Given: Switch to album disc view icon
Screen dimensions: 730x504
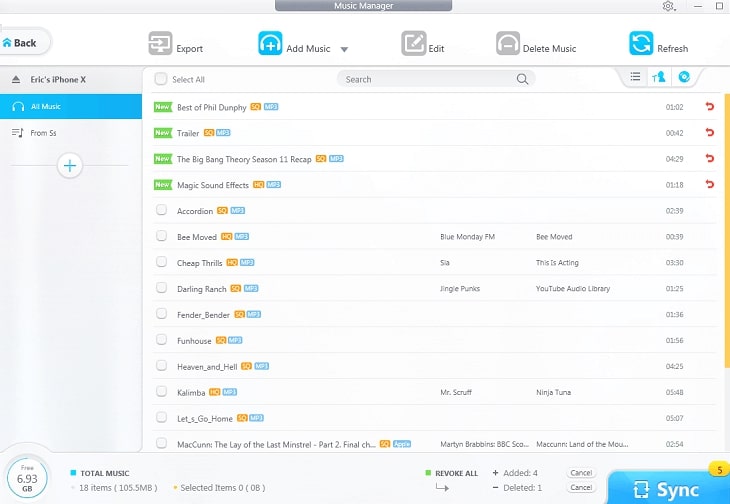Looking at the screenshot, I should (x=684, y=77).
